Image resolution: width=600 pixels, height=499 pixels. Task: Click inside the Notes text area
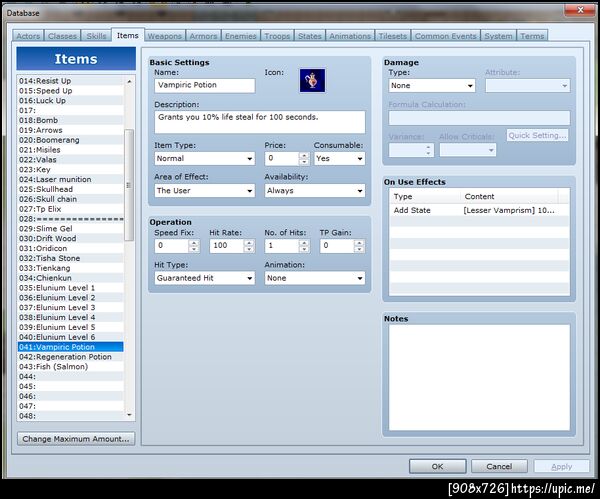pyautogui.click(x=479, y=378)
